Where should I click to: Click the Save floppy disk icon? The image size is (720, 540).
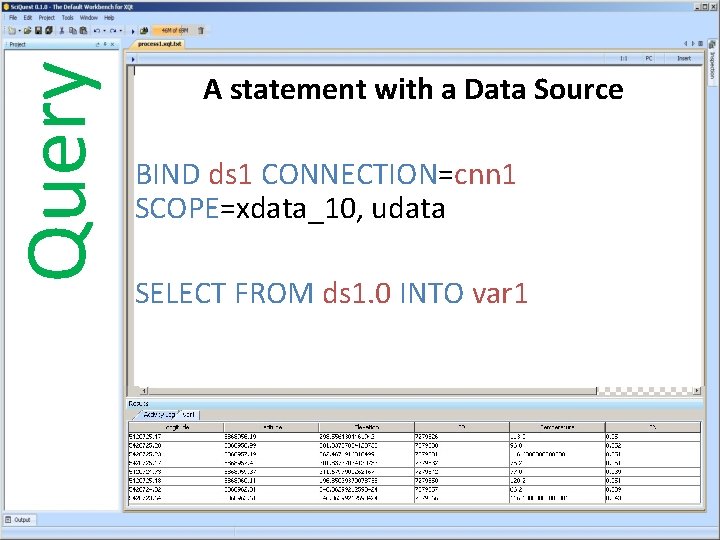[x=39, y=31]
